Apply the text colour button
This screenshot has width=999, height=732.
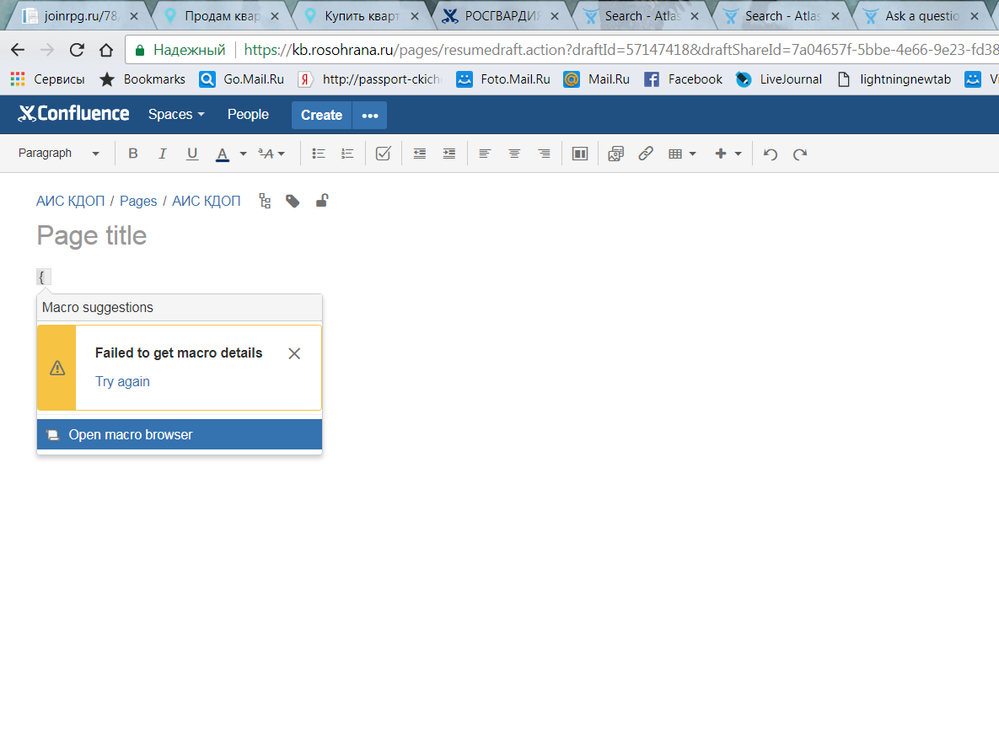tap(222, 154)
